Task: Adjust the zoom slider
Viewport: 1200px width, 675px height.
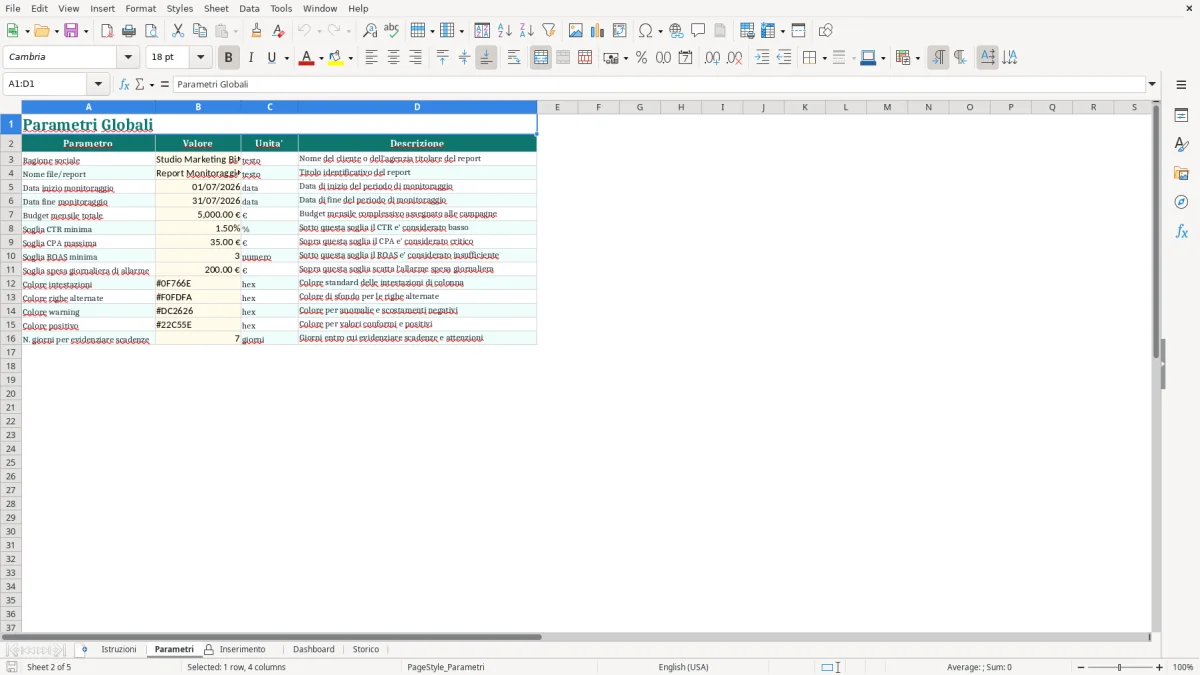Action: click(1120, 667)
